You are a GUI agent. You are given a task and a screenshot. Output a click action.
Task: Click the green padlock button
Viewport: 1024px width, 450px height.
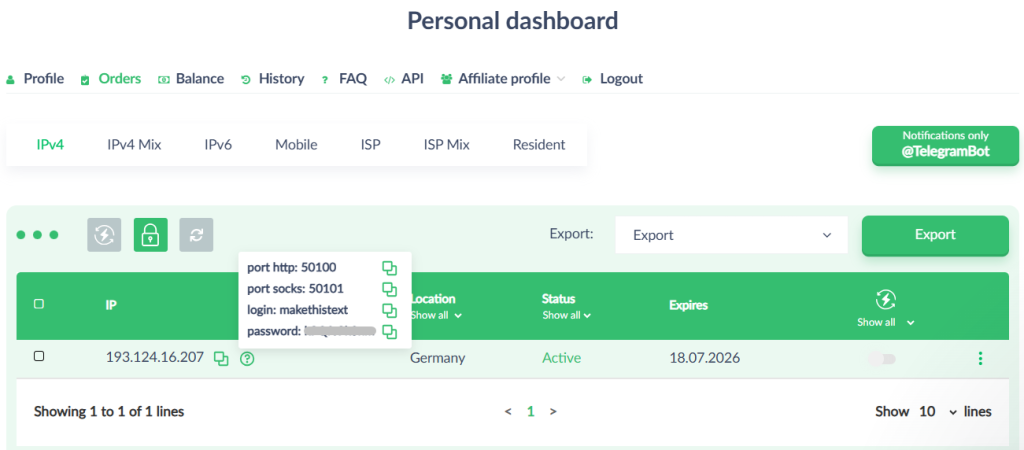click(151, 235)
